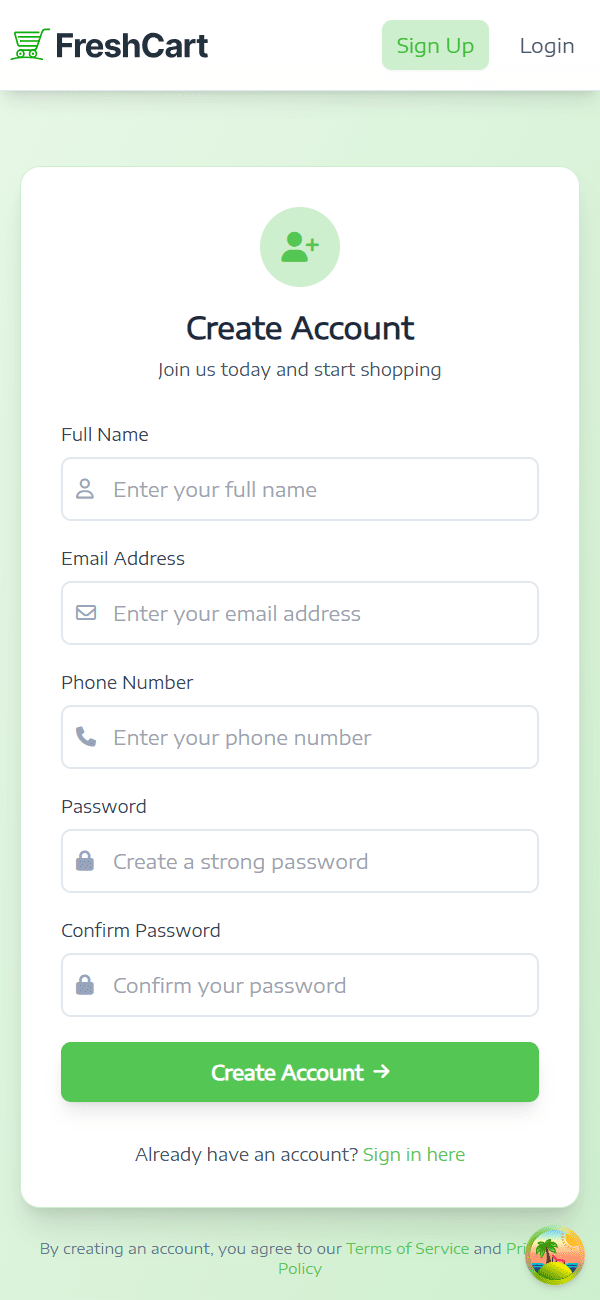
Task: Open the Login tab in header
Action: pos(547,46)
